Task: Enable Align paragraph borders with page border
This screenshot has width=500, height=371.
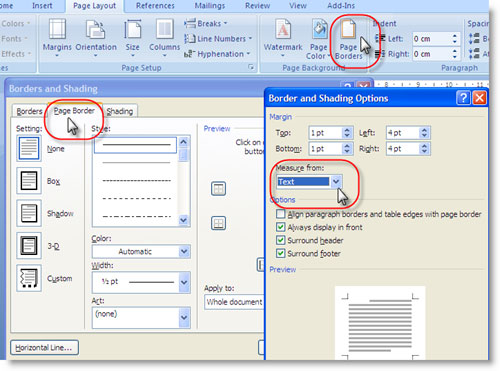Action: (x=281, y=214)
